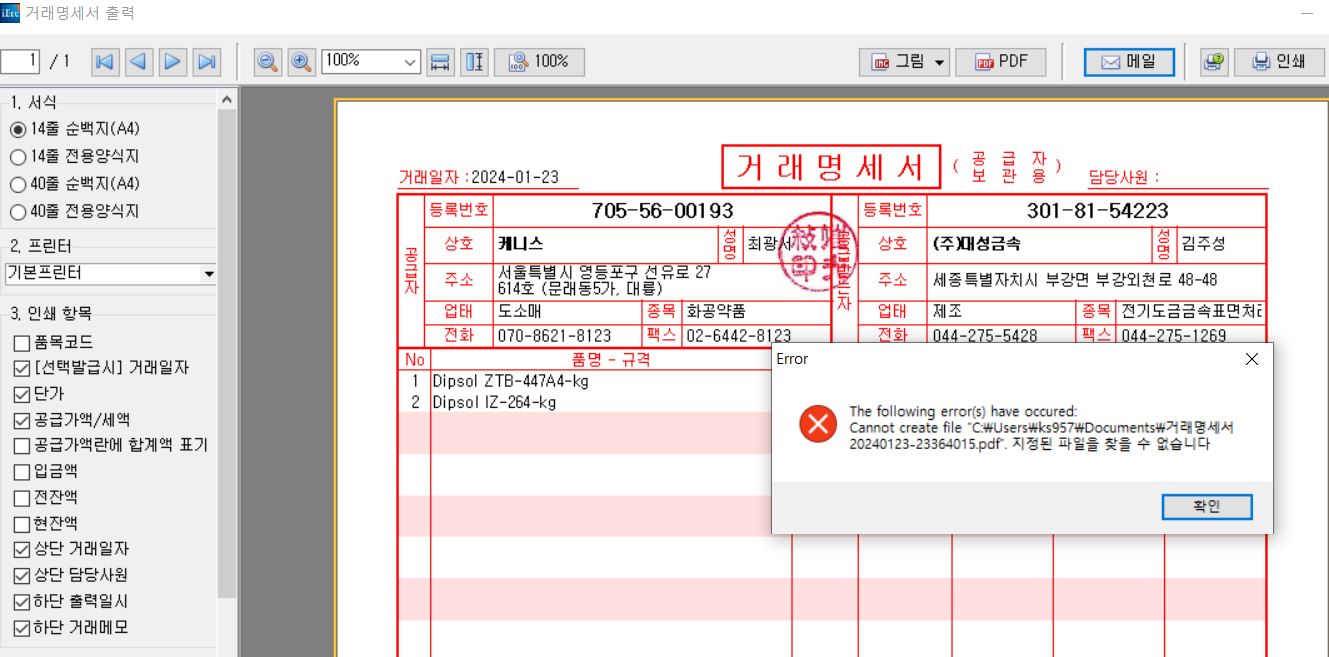This screenshot has height=657, width=1329.
Task: Open the 그림 image export dropdown
Action: tap(939, 62)
